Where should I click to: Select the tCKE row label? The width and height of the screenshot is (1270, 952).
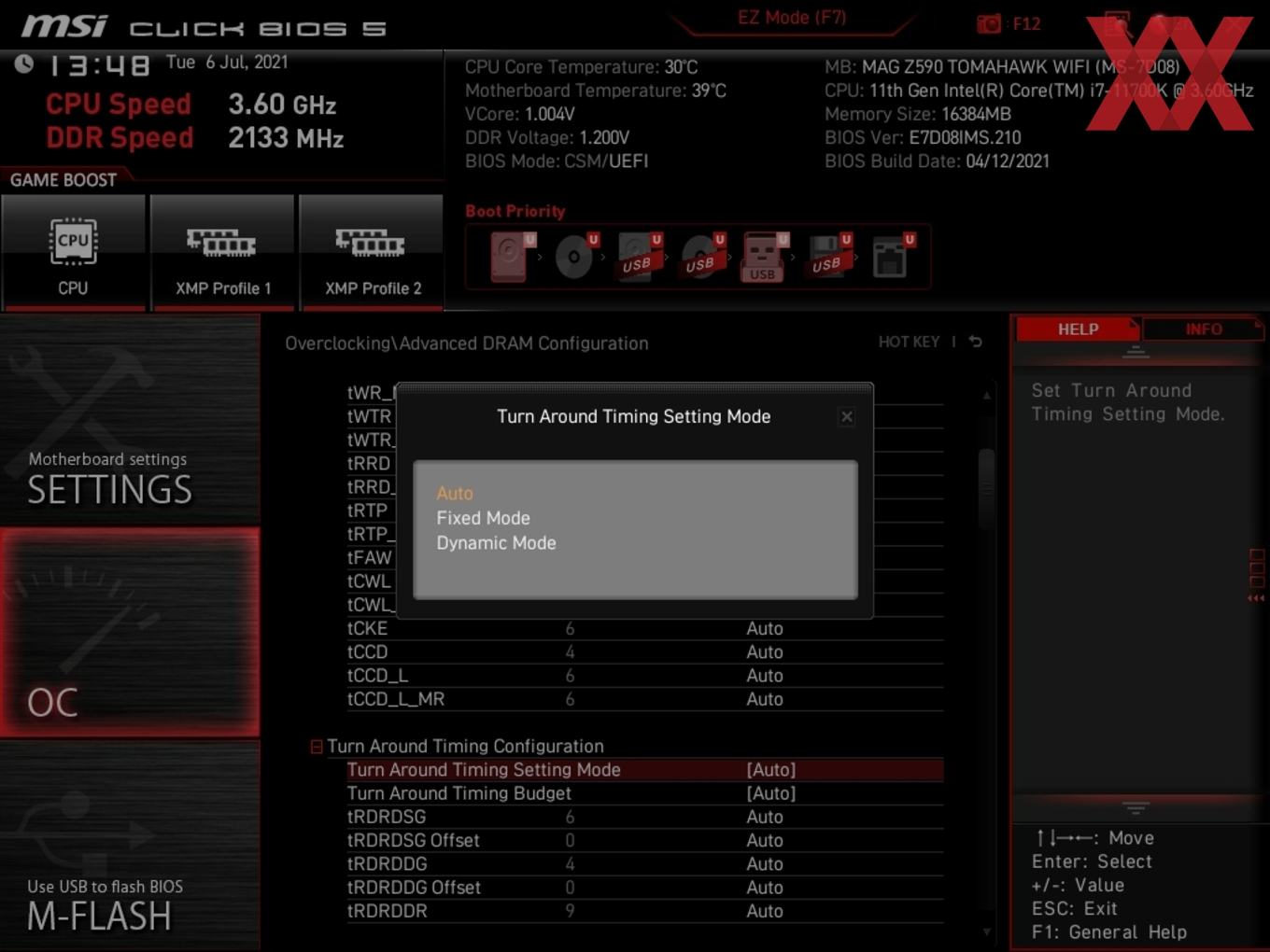click(367, 629)
